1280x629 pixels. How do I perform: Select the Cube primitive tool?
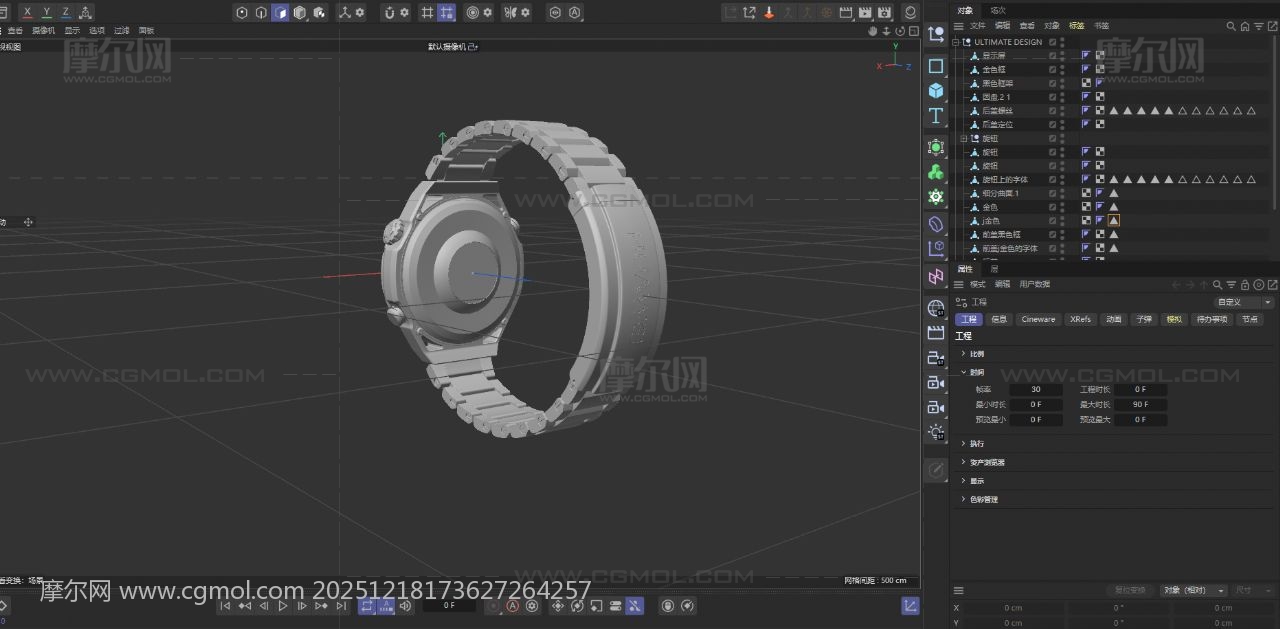[x=936, y=91]
